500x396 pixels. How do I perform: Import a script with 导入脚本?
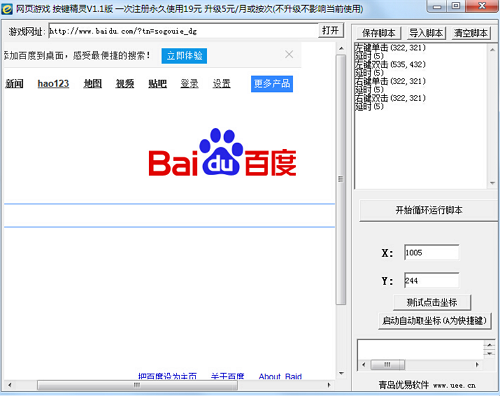point(426,33)
